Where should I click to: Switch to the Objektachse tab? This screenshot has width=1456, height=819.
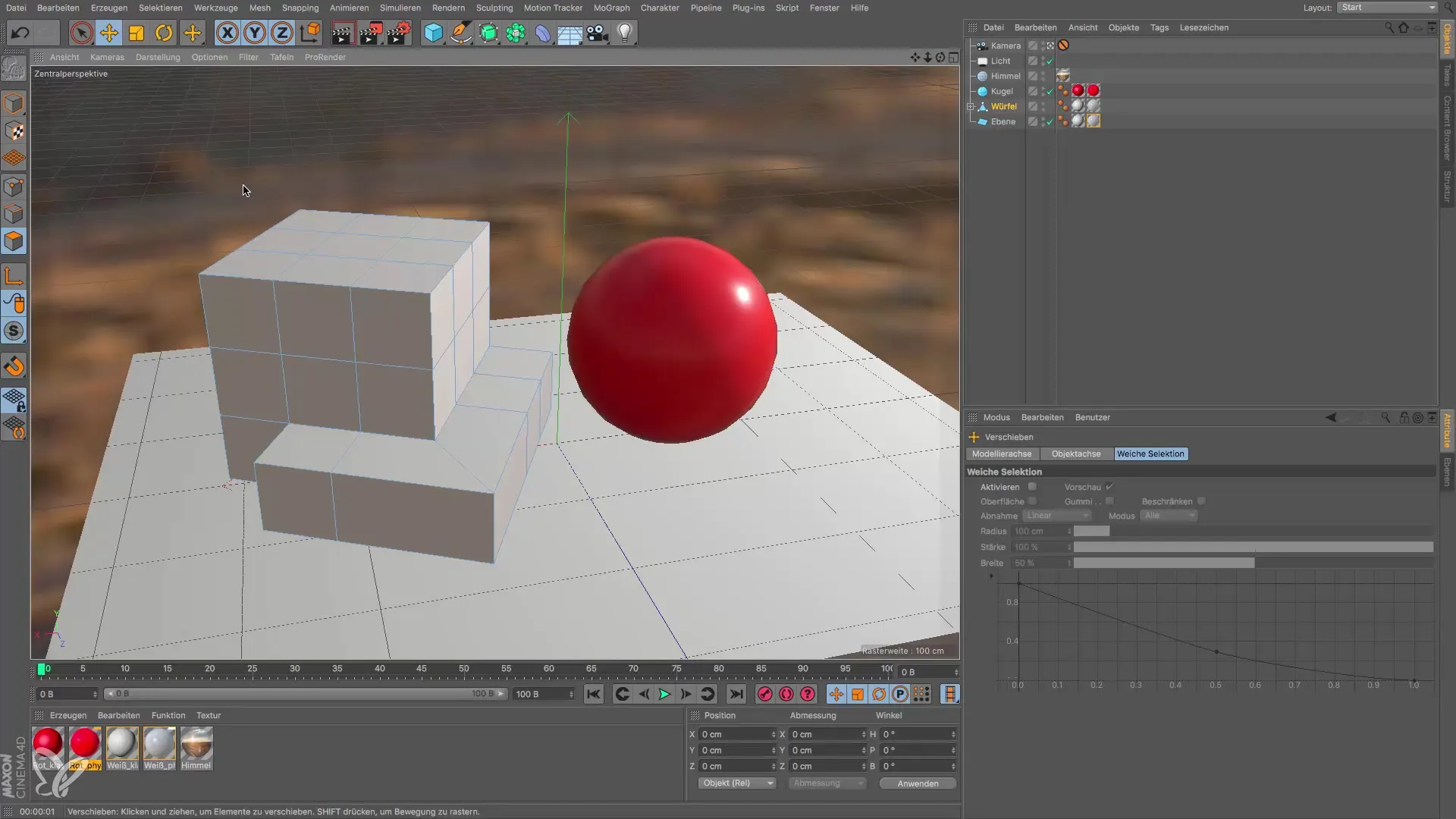[x=1076, y=453]
